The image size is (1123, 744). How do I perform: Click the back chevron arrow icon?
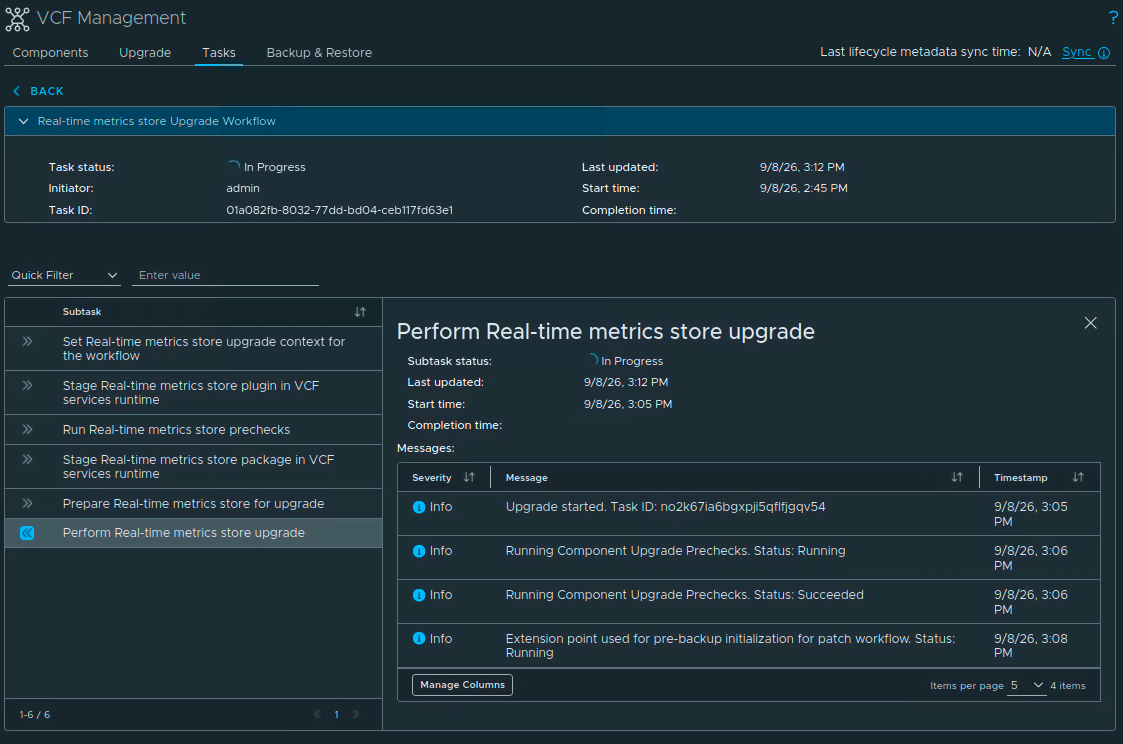pyautogui.click(x=16, y=91)
